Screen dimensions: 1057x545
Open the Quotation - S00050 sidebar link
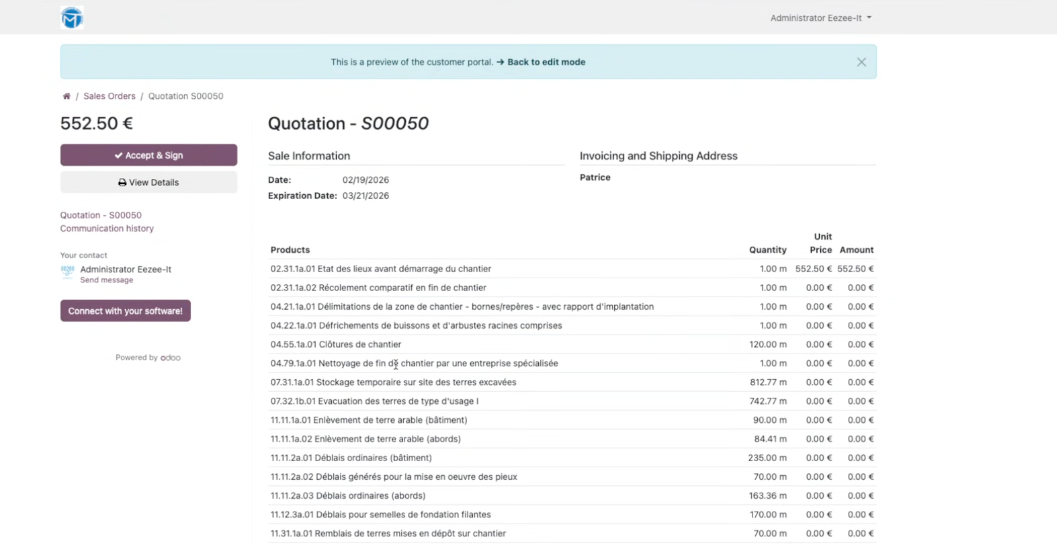coord(101,215)
